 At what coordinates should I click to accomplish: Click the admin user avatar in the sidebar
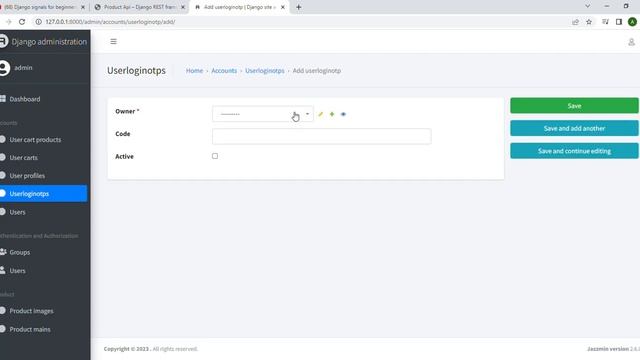pyautogui.click(x=4, y=68)
